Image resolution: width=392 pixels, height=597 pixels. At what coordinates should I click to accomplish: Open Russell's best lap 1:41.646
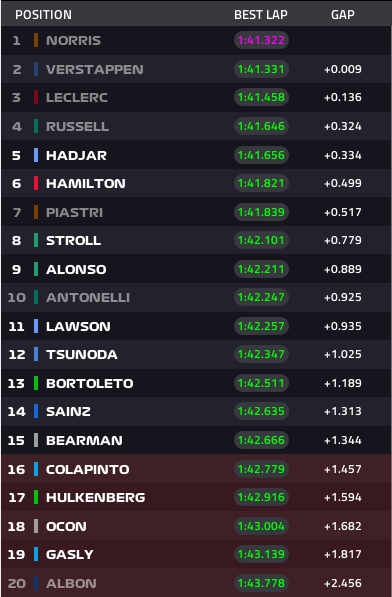[261, 126]
